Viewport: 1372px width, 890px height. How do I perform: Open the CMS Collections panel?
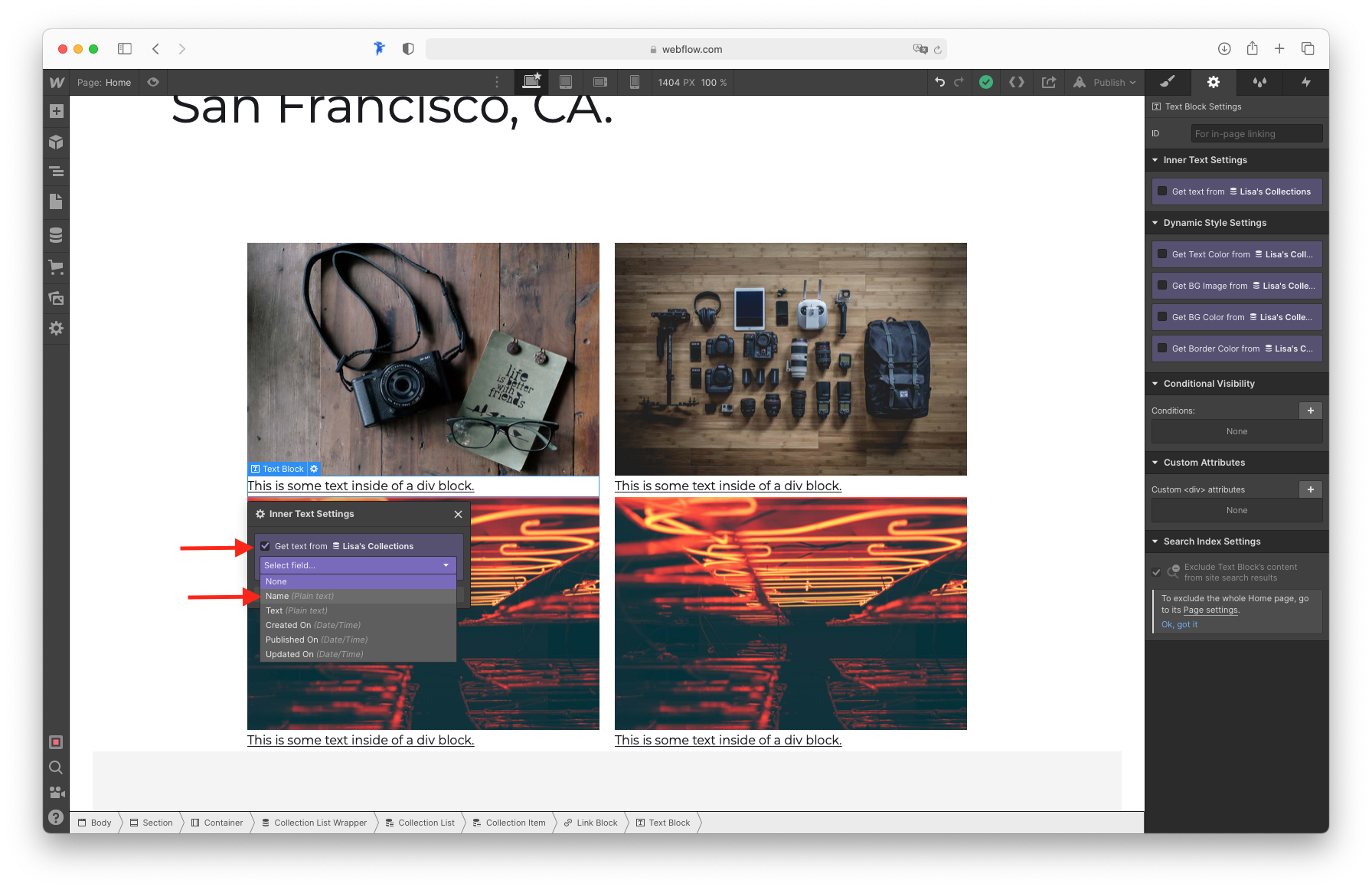pos(56,234)
